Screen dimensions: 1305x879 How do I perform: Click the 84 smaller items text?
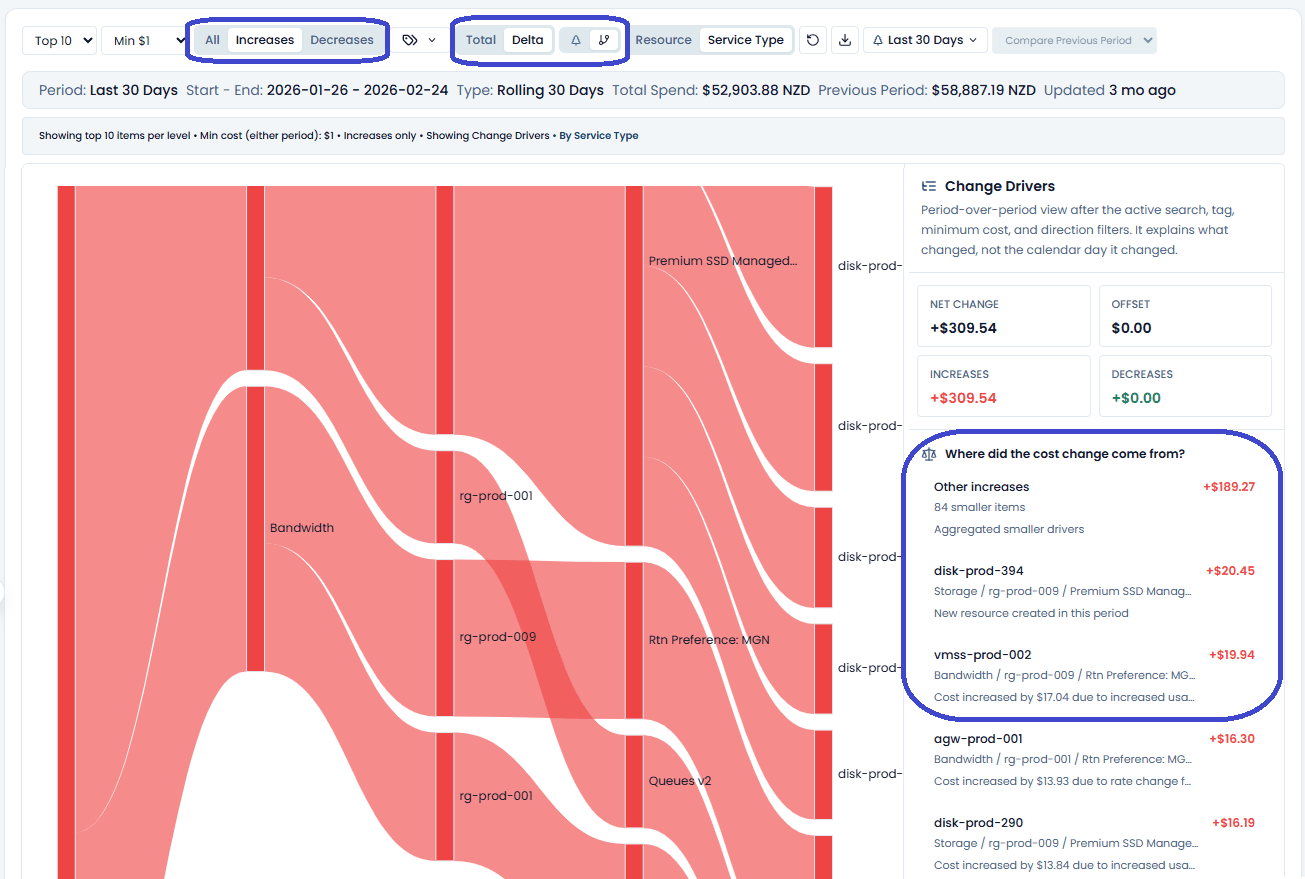tap(979, 507)
